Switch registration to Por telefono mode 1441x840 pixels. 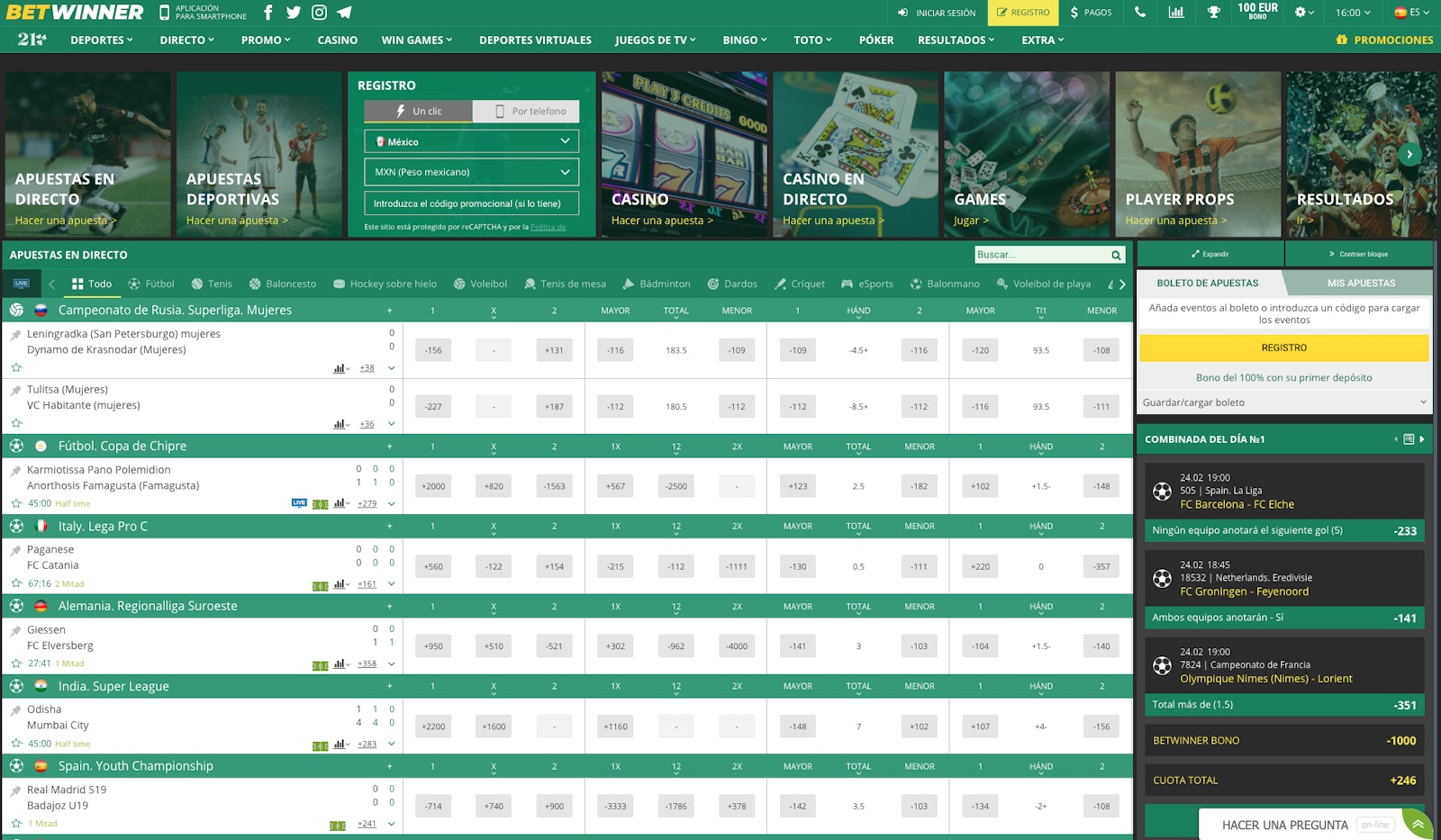pyautogui.click(x=526, y=111)
